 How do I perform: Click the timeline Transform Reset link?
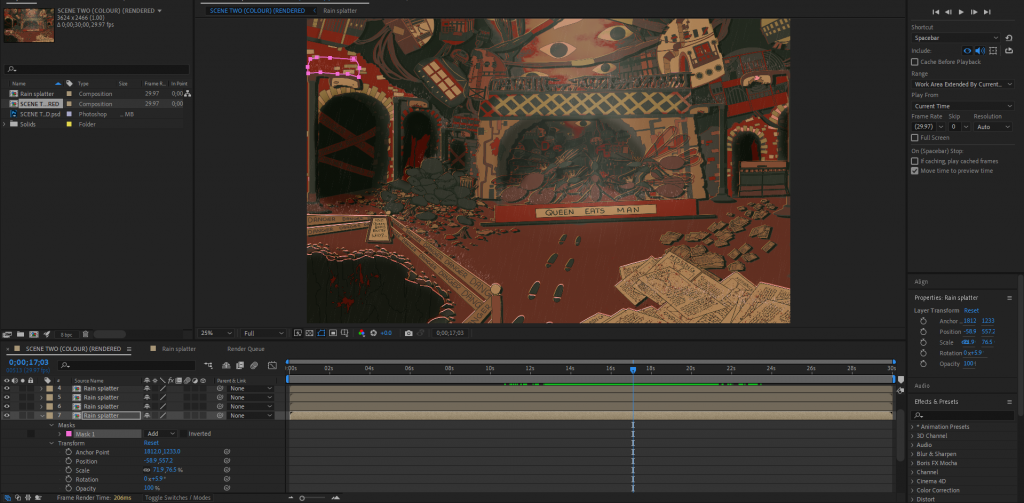151,443
